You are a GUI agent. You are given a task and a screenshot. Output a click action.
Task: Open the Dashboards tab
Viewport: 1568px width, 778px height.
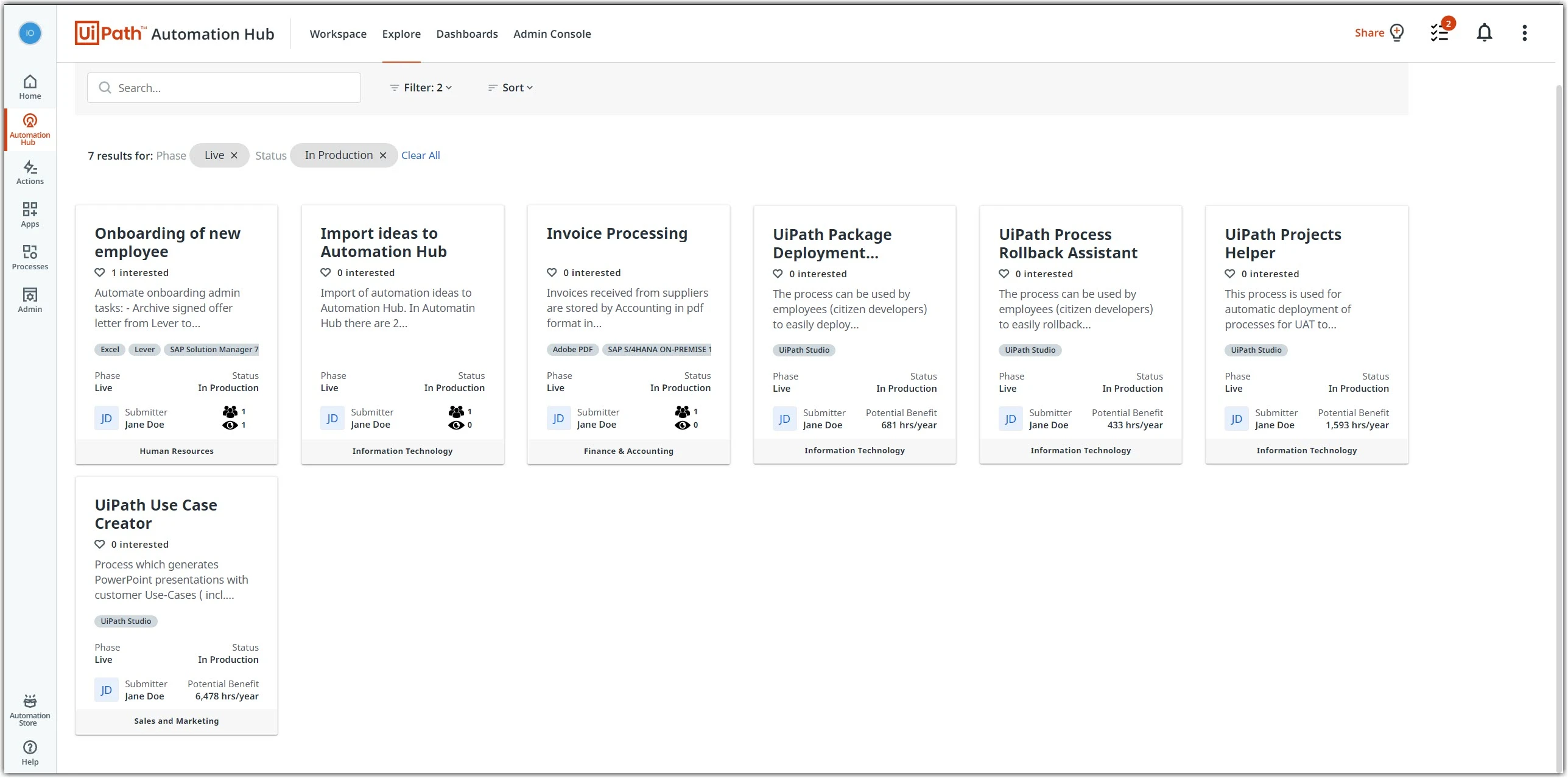pyautogui.click(x=467, y=34)
